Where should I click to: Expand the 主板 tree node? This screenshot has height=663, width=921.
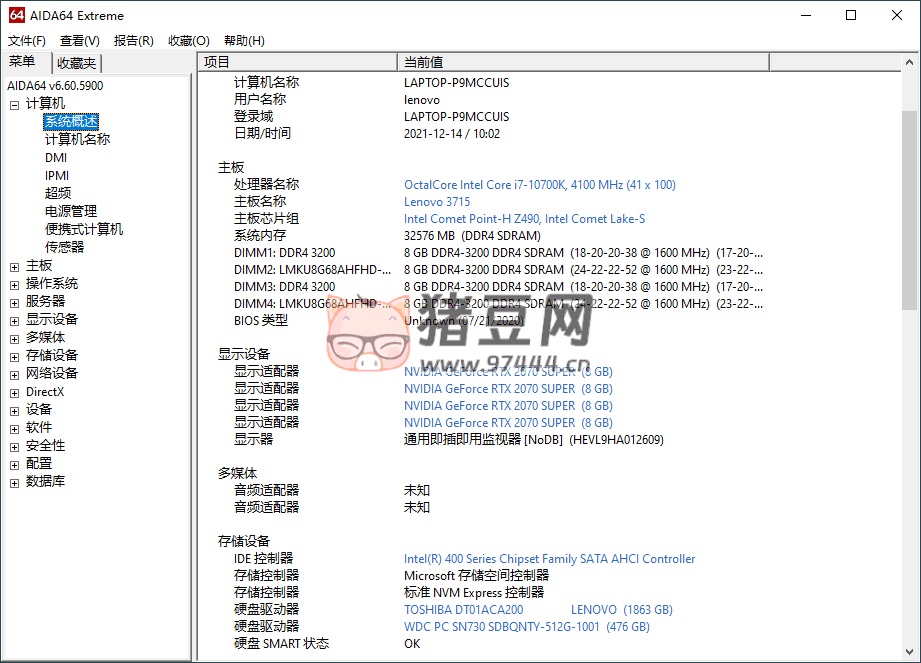coord(14,266)
